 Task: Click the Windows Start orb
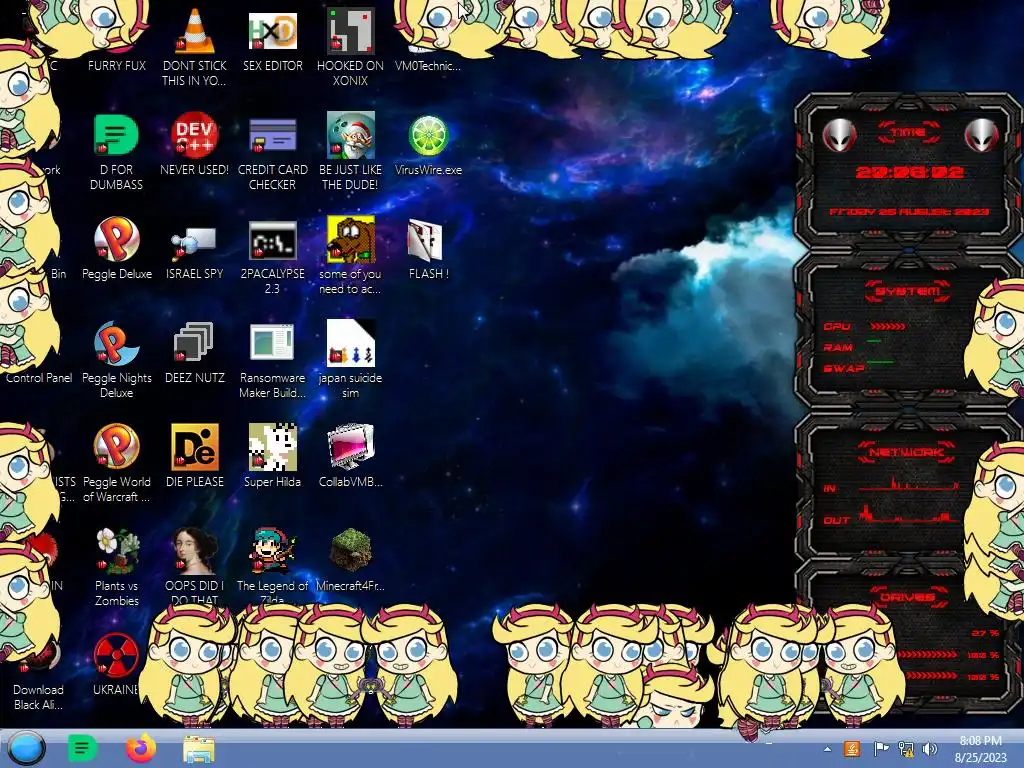pyautogui.click(x=27, y=748)
